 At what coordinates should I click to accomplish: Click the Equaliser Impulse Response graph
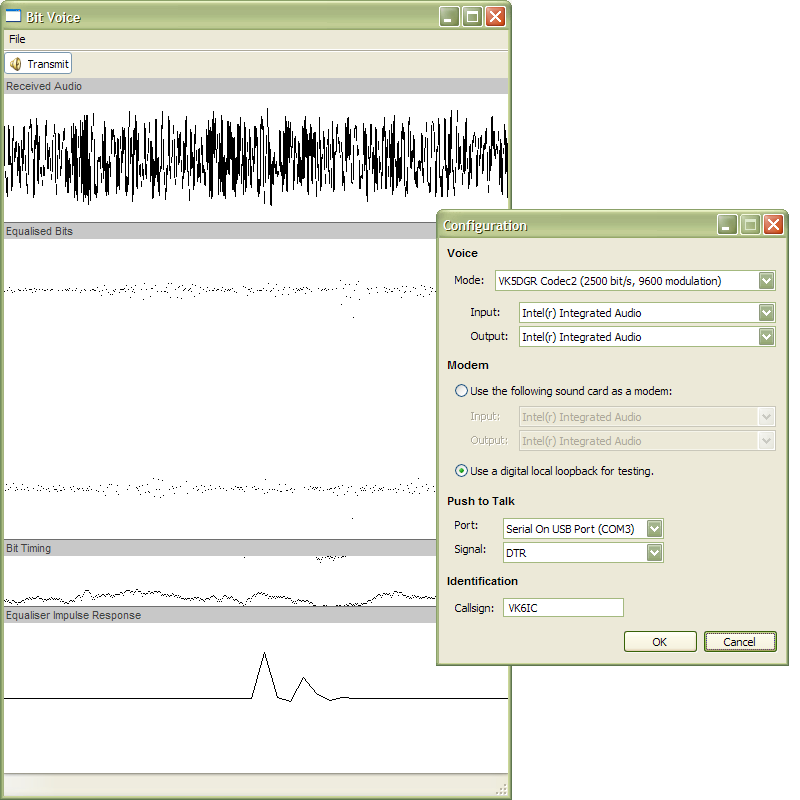(x=256, y=697)
